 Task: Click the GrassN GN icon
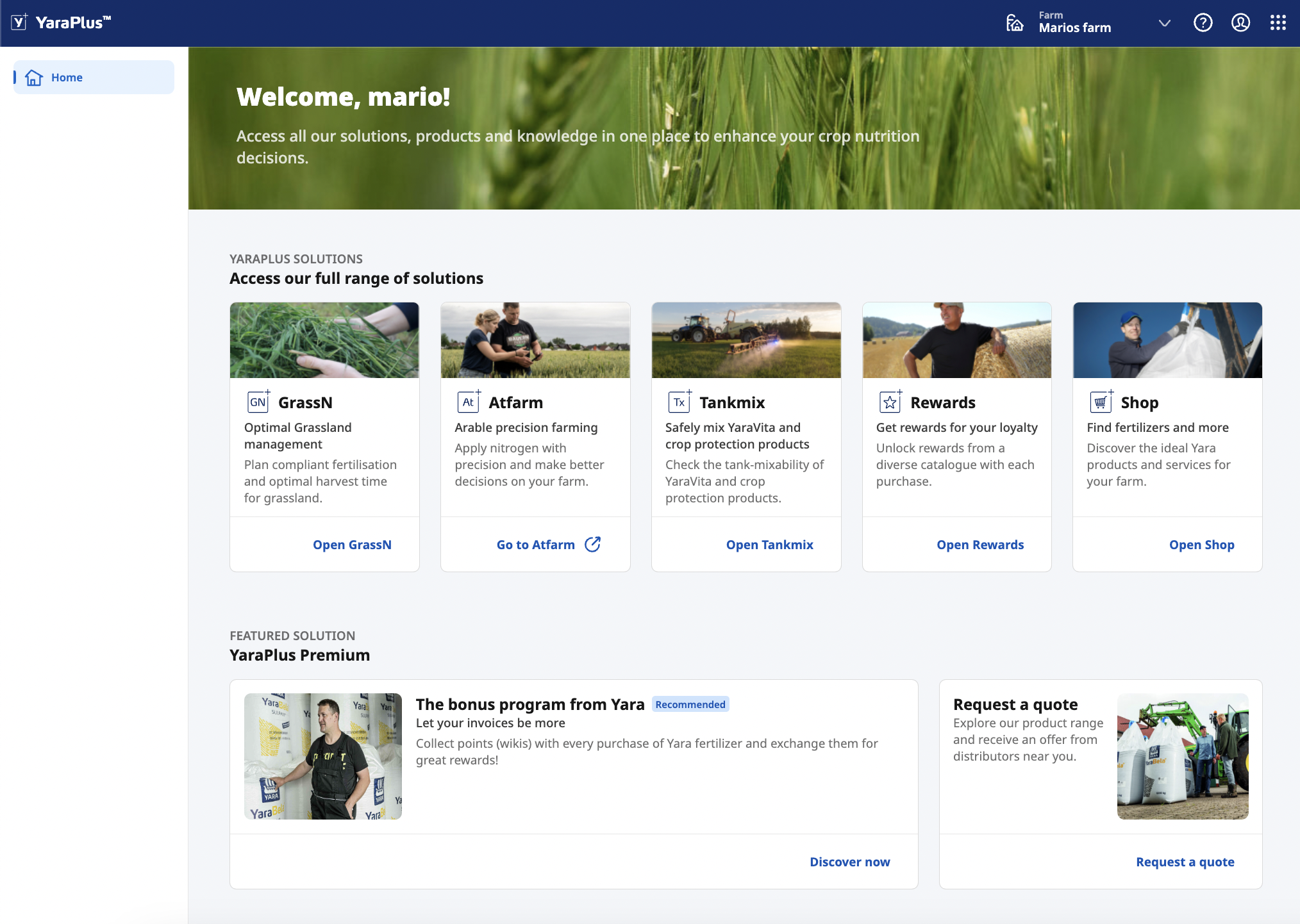coord(258,402)
